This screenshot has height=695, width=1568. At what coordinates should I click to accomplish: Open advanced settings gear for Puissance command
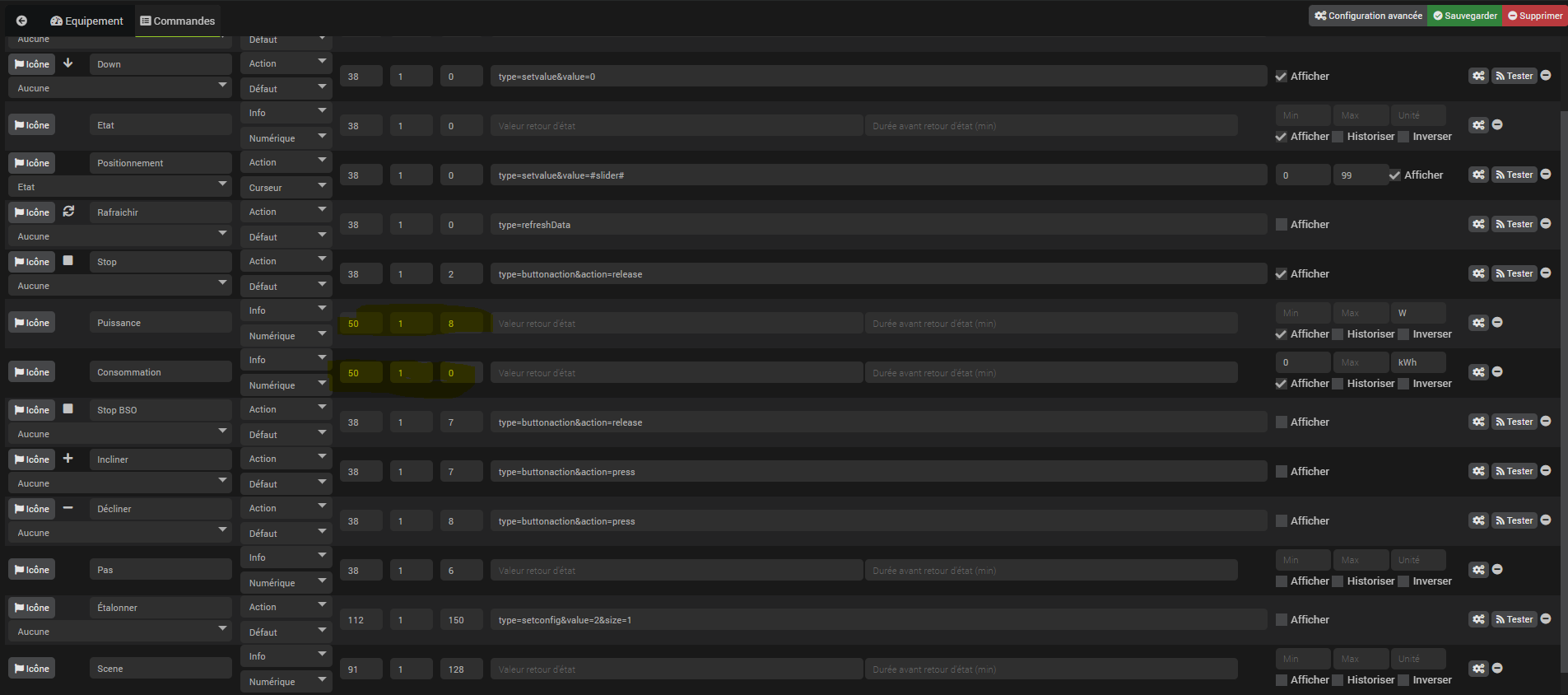pos(1479,323)
